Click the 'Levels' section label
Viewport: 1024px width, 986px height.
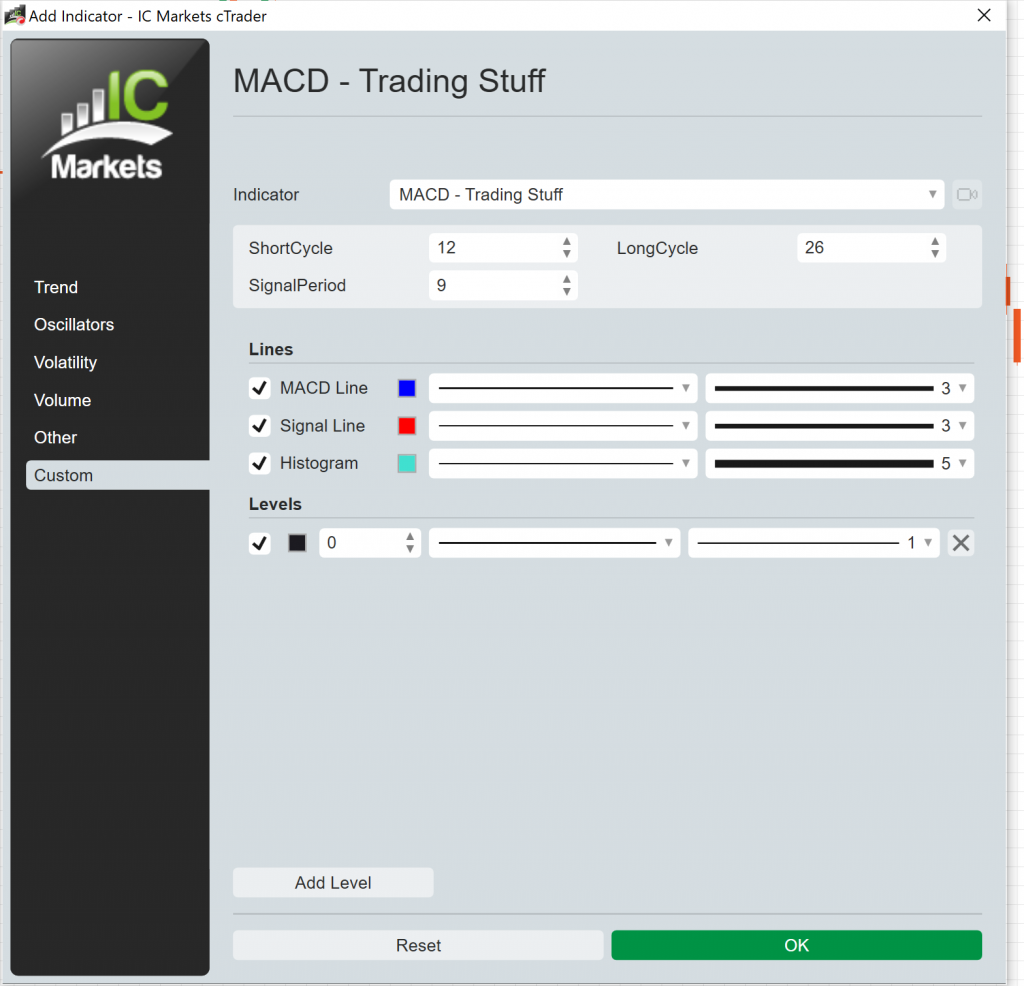coord(275,504)
